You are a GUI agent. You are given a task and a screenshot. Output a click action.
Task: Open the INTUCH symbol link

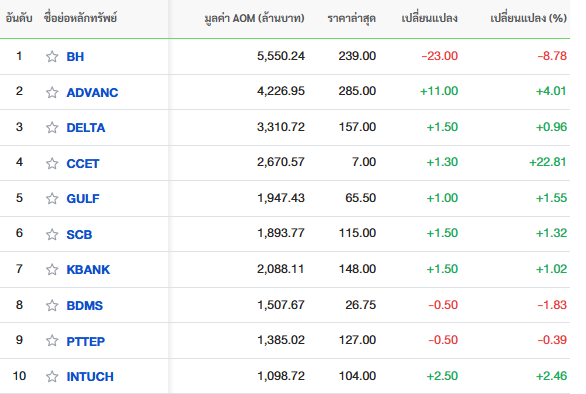tap(90, 376)
